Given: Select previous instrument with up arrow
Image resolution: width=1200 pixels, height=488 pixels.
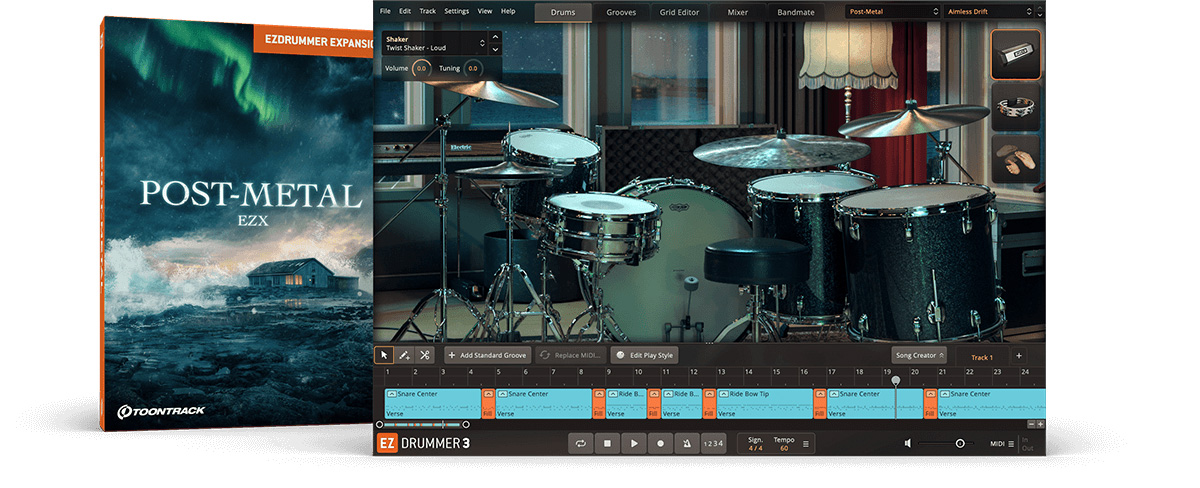Looking at the screenshot, I should (x=494, y=39).
